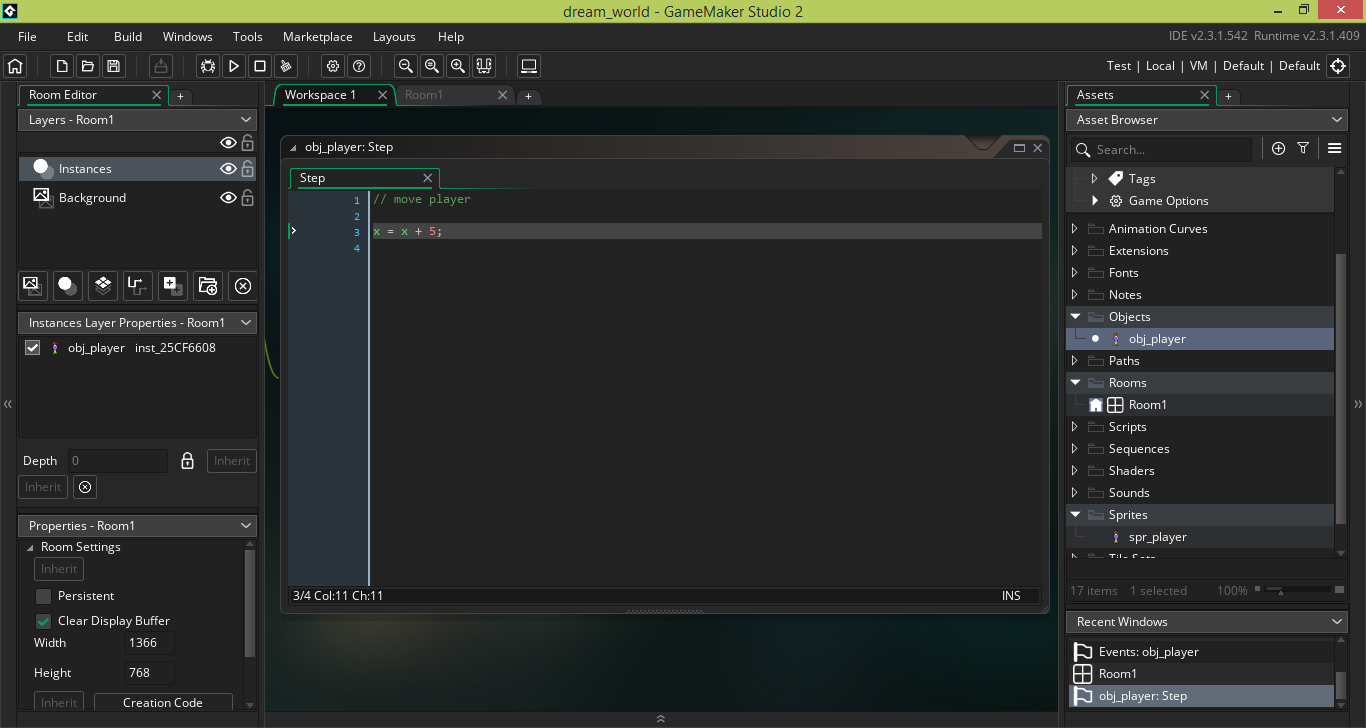Enable the Persistent checkbox
The height and width of the screenshot is (728, 1366).
[43, 596]
